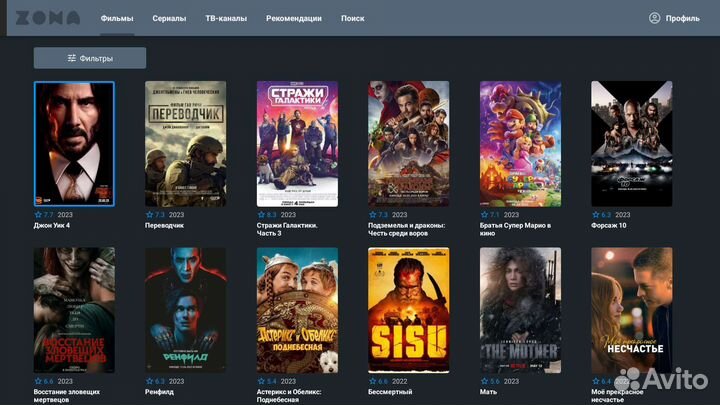
Task: Open the Братья Супер Марио poster
Action: [520, 144]
